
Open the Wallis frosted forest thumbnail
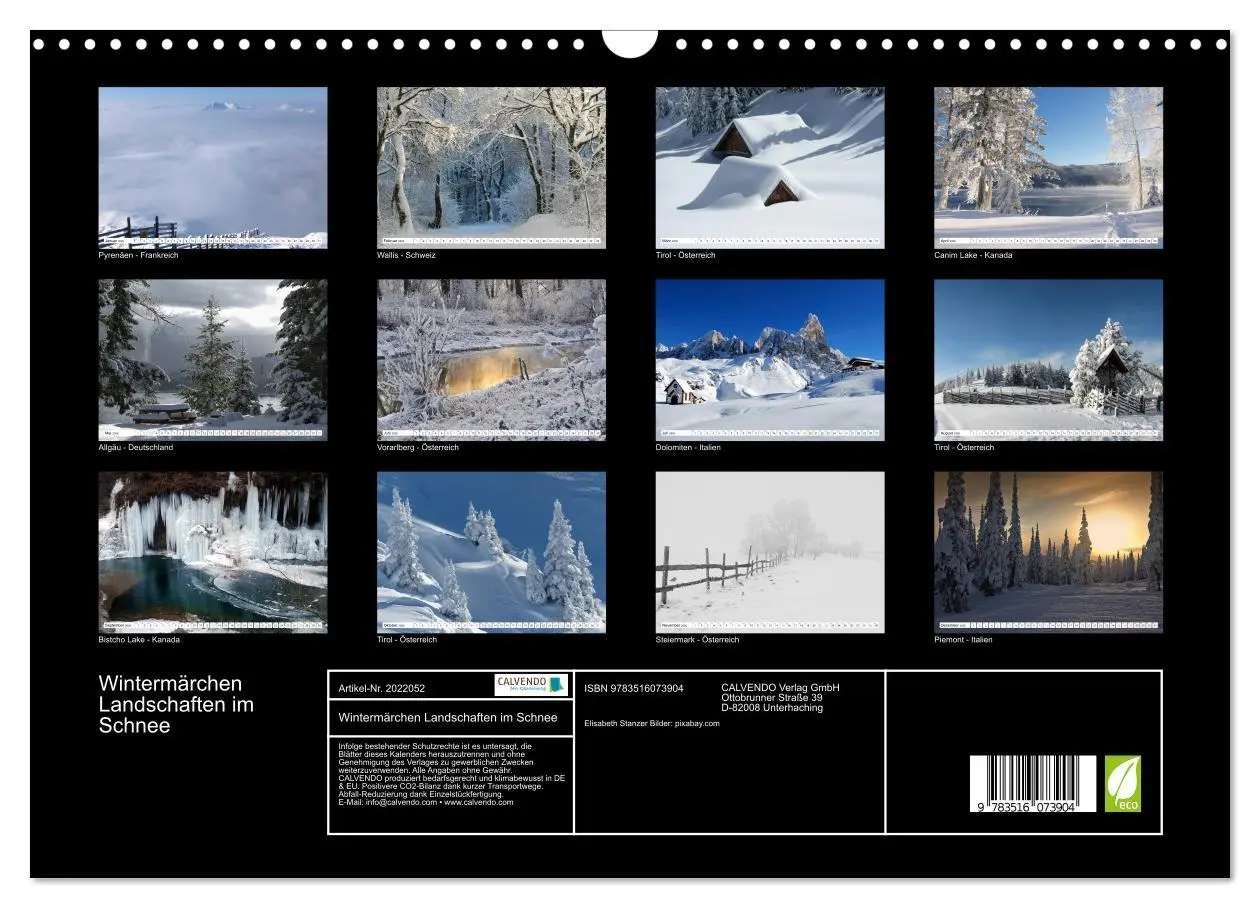[491, 168]
